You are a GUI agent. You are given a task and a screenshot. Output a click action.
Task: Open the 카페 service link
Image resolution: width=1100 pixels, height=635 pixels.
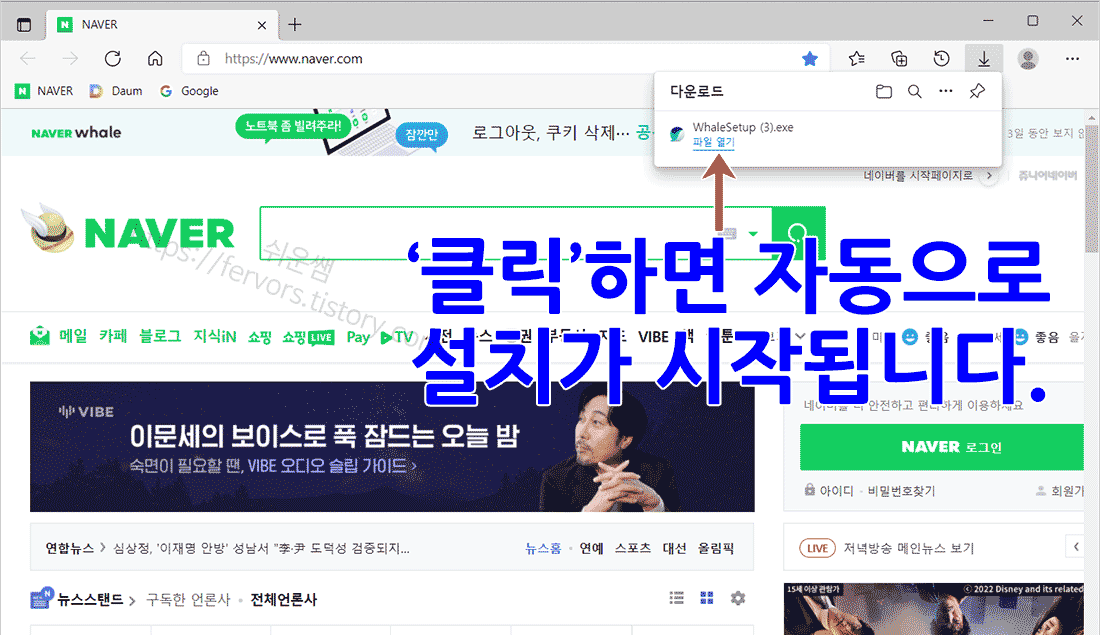[113, 337]
